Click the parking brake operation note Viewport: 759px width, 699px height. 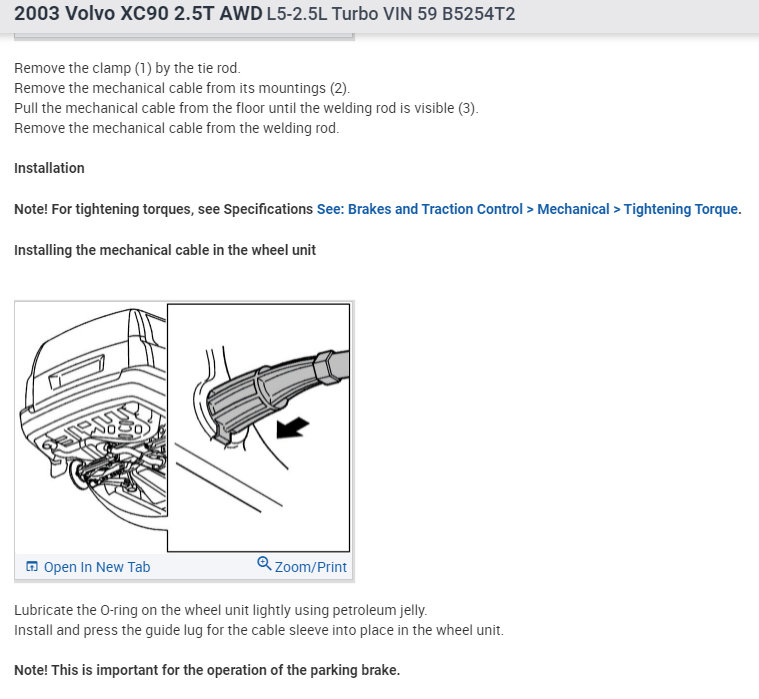207,670
